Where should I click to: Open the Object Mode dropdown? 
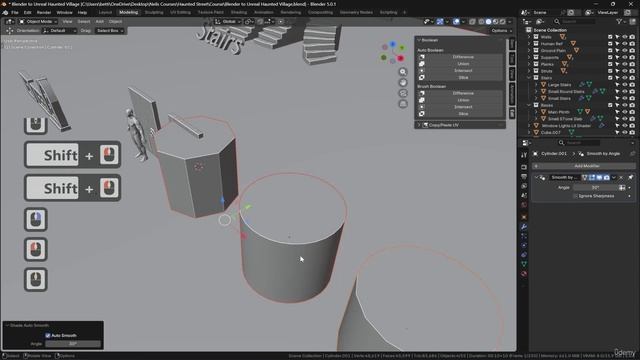click(x=38, y=21)
